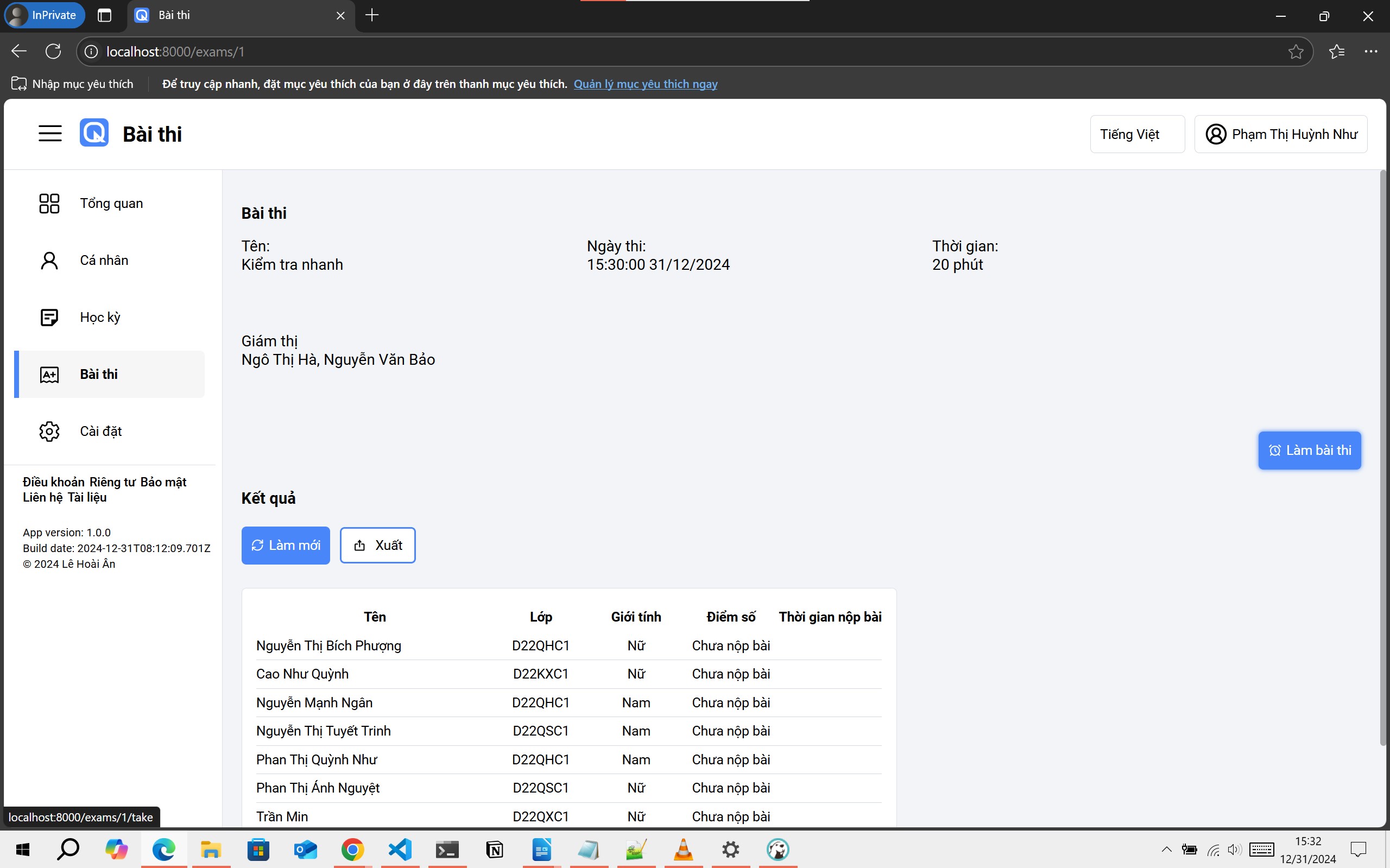Add page to favorites star icon
The width and height of the screenshot is (1390, 868).
tap(1296, 52)
